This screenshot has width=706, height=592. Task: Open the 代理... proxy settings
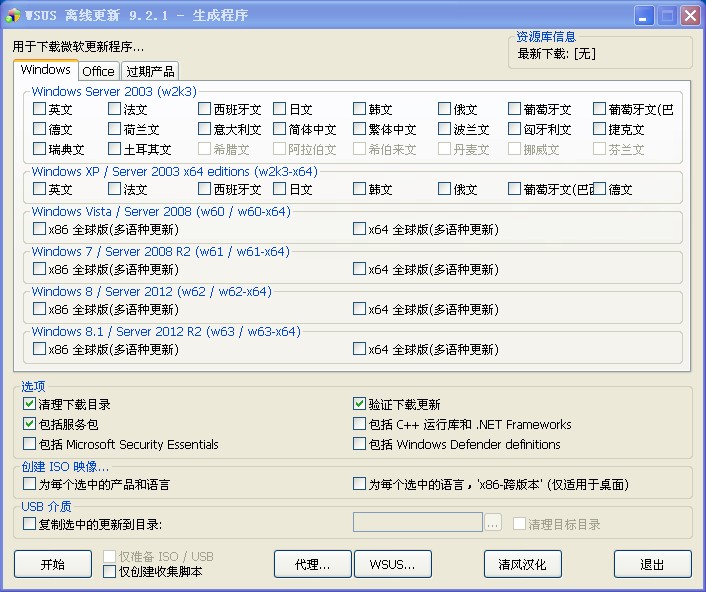pyautogui.click(x=312, y=564)
